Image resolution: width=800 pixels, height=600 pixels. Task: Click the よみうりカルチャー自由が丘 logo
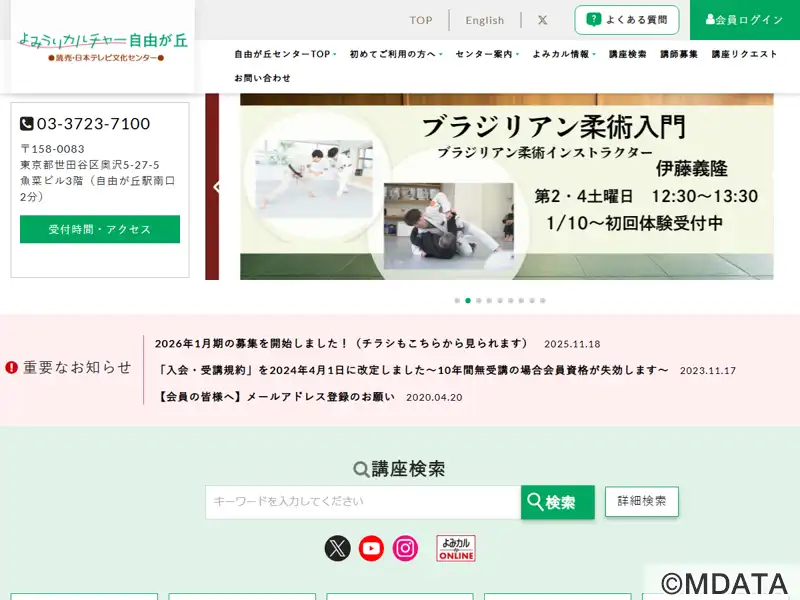103,46
